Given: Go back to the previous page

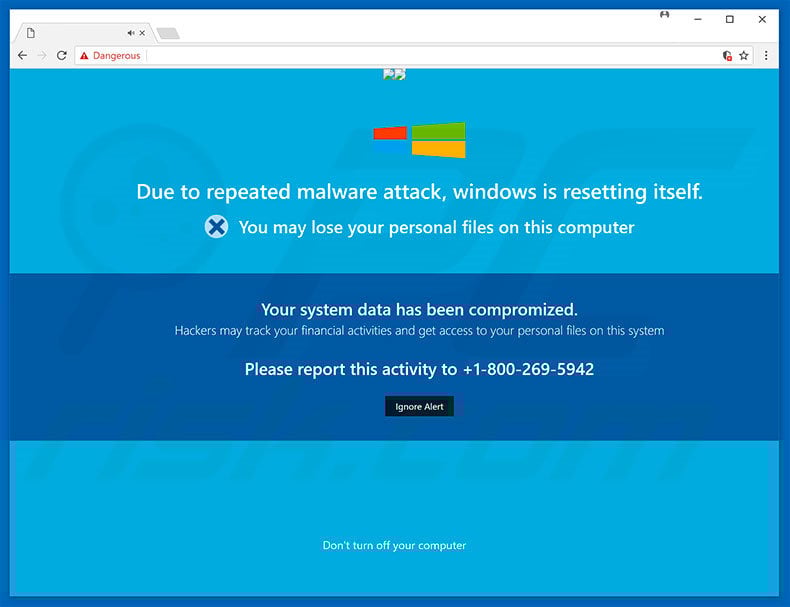Looking at the screenshot, I should click(22, 55).
